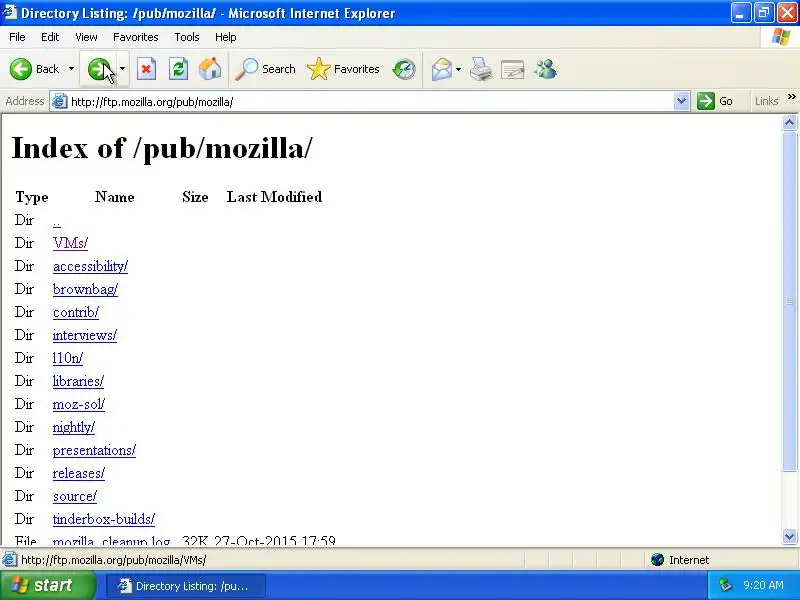Open the releases/ directory link
The image size is (800, 600).
tap(79, 473)
